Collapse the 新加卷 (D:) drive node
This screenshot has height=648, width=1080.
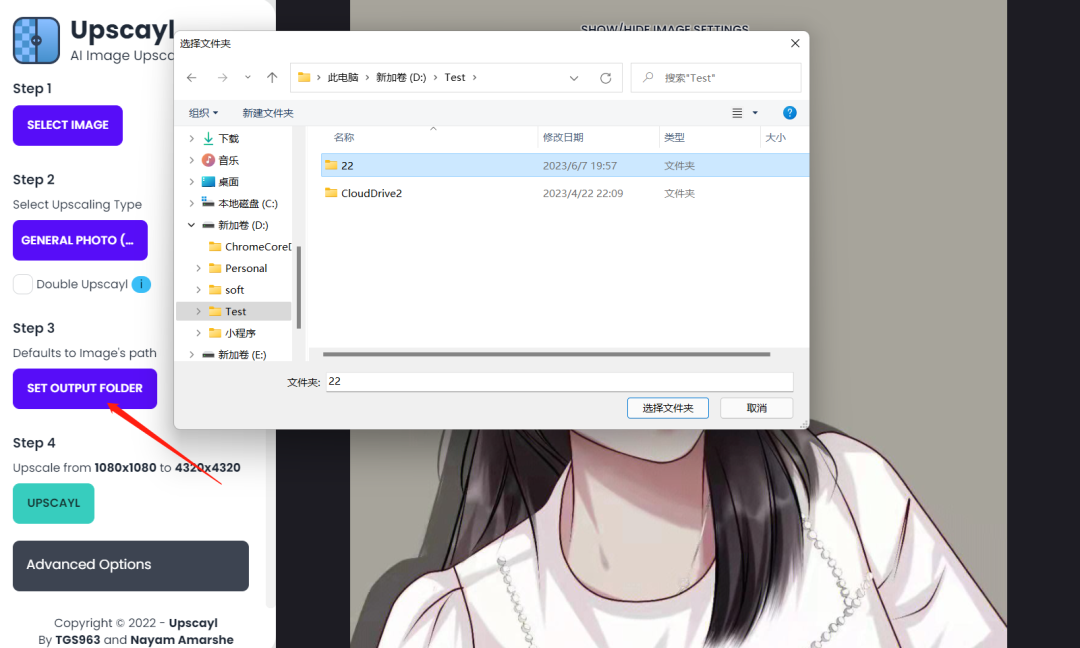coord(191,224)
